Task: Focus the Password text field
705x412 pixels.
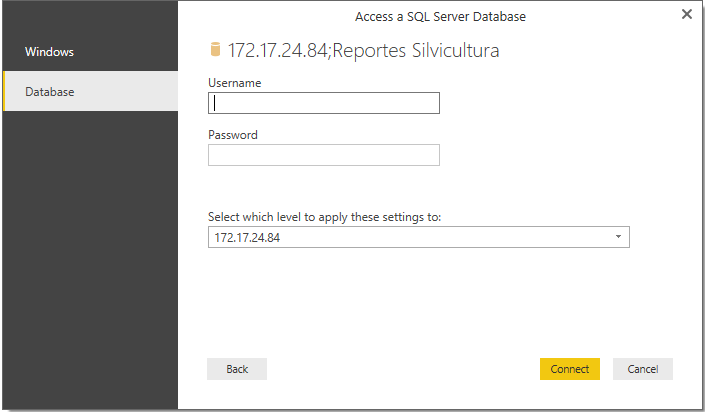Action: click(324, 155)
